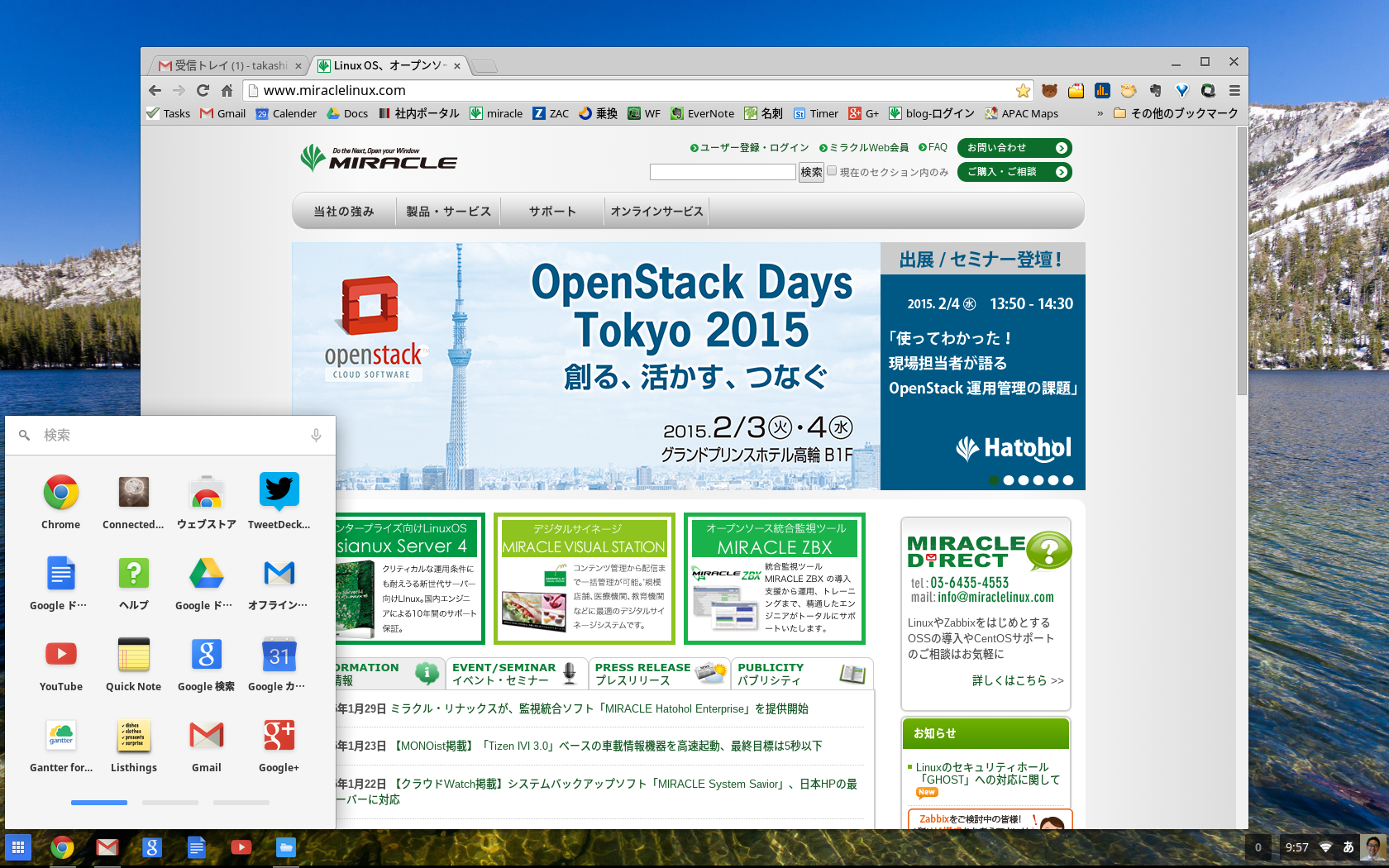Viewport: 1389px width, 868px height.
Task: Bookmark this page with the star icon
Action: point(1023,90)
